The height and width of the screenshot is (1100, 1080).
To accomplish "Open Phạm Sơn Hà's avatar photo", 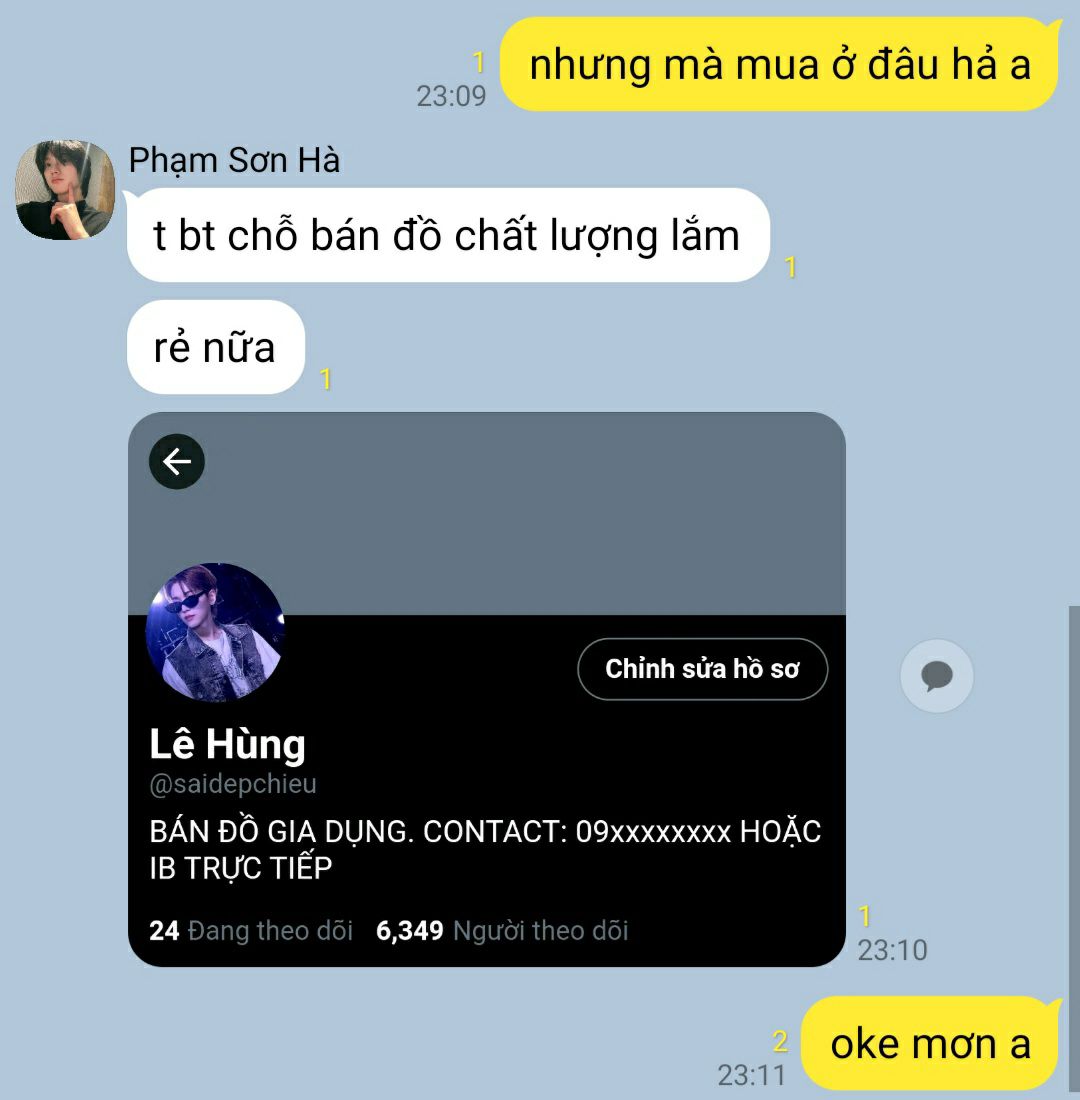I will pos(65,189).
